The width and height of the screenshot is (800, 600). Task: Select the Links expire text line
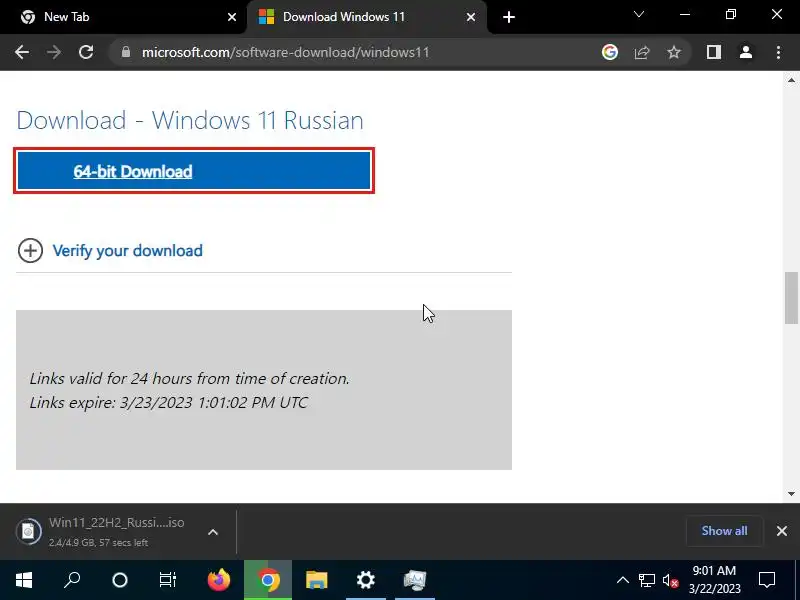[x=169, y=403]
